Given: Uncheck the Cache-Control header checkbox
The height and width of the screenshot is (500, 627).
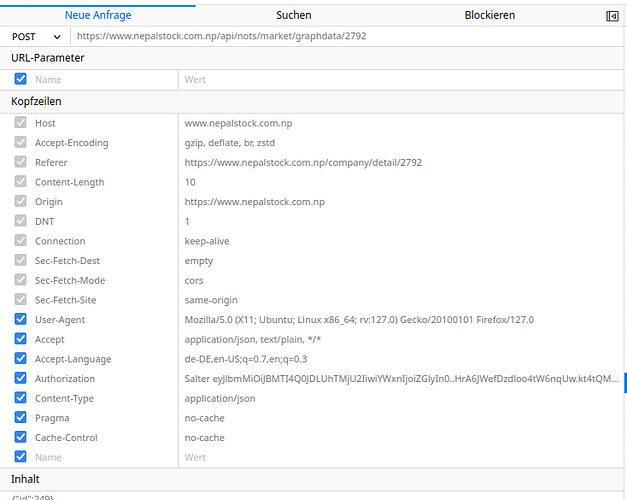Looking at the screenshot, I should pos(21,438).
